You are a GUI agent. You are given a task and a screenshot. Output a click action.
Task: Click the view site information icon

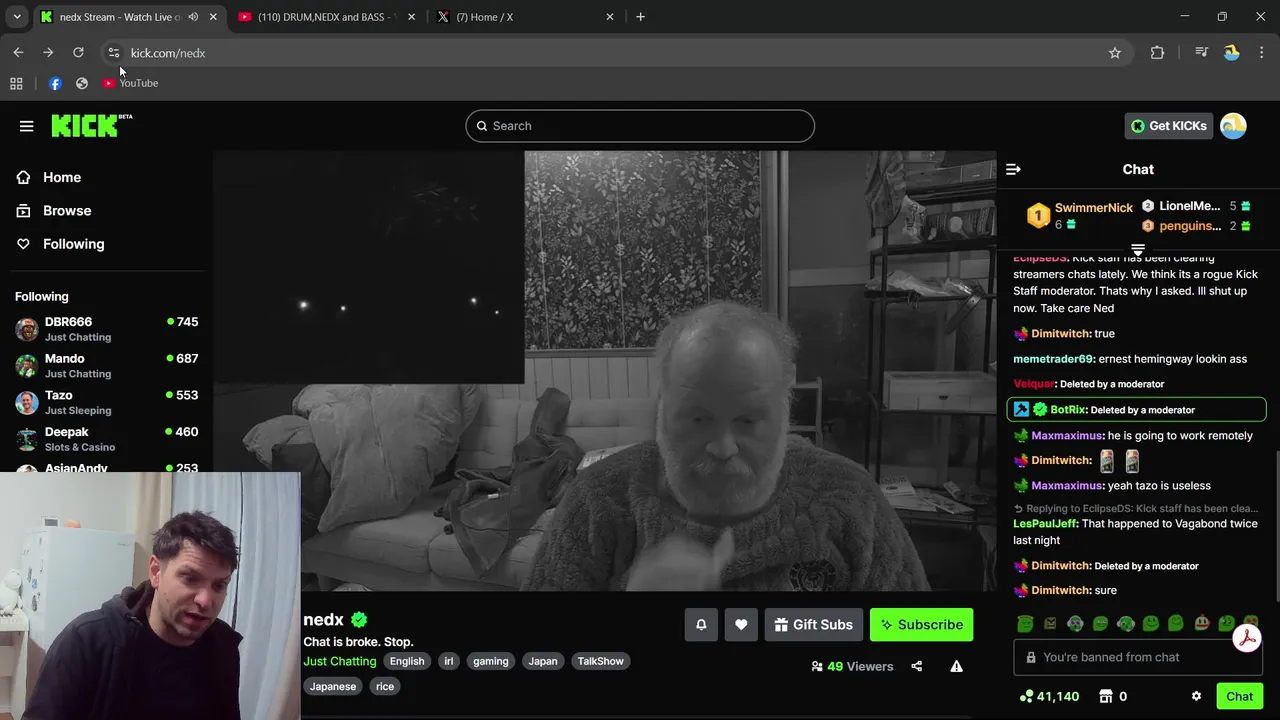[x=113, y=53]
